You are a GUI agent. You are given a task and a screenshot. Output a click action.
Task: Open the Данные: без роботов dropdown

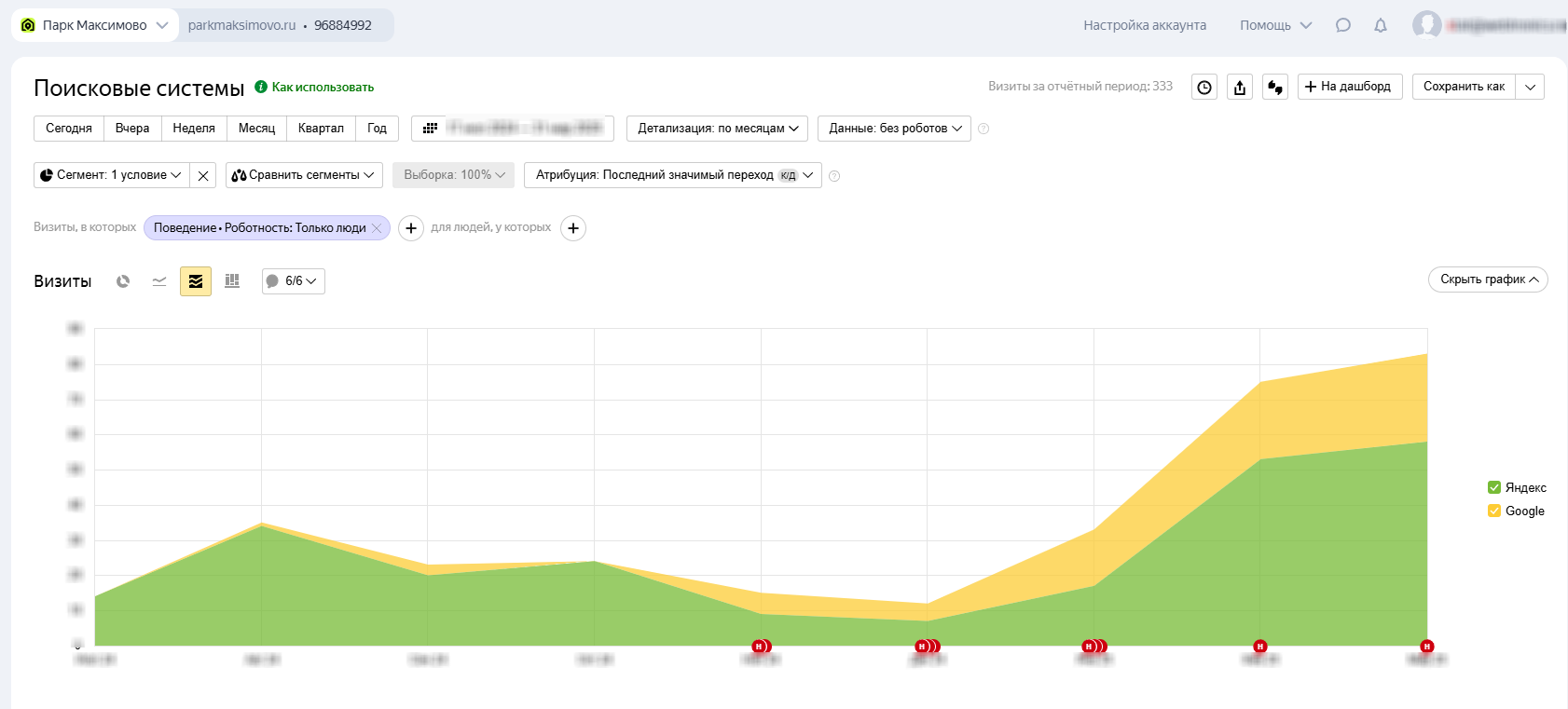[x=894, y=129]
